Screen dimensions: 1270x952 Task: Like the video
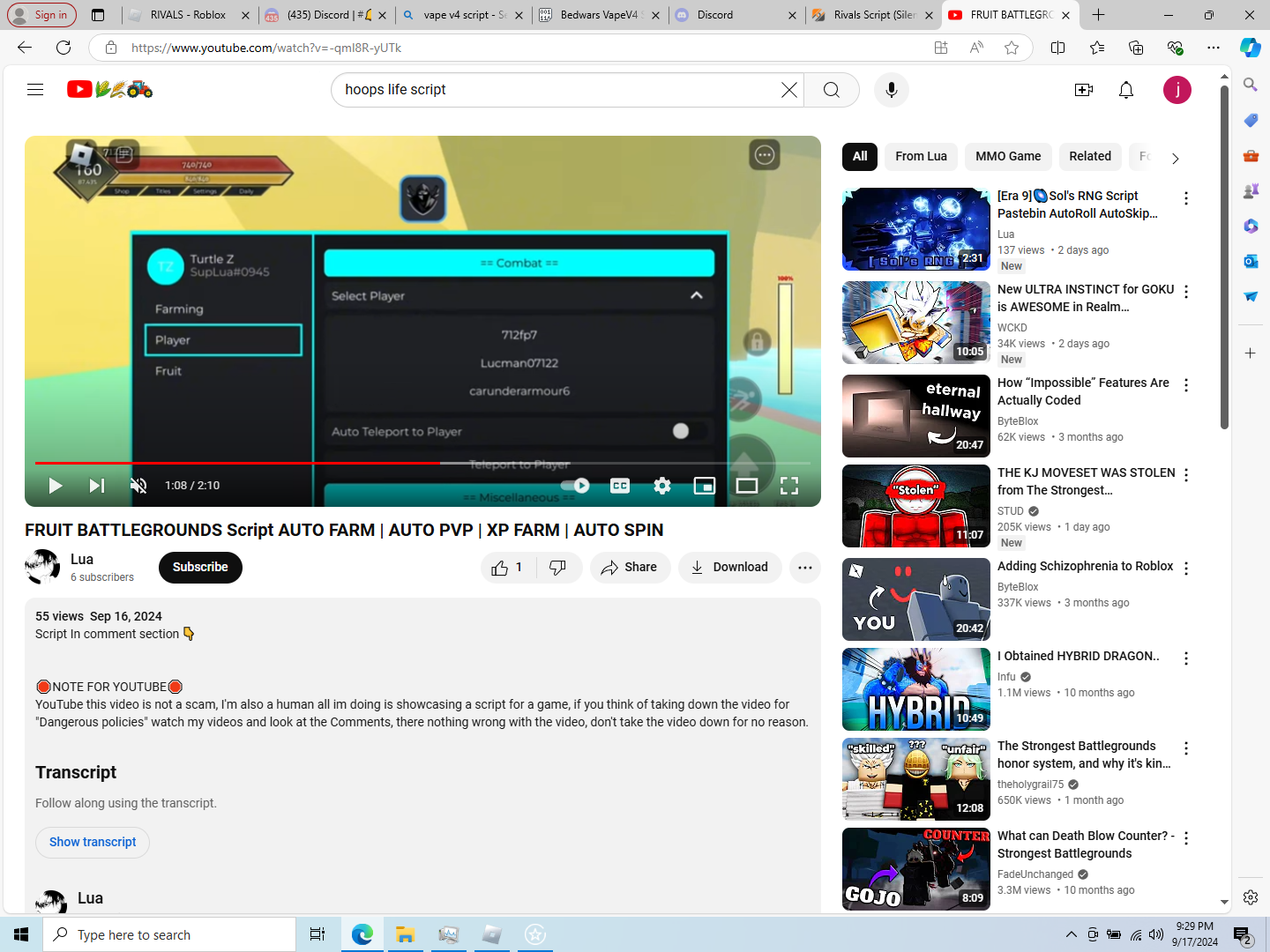pos(507,568)
